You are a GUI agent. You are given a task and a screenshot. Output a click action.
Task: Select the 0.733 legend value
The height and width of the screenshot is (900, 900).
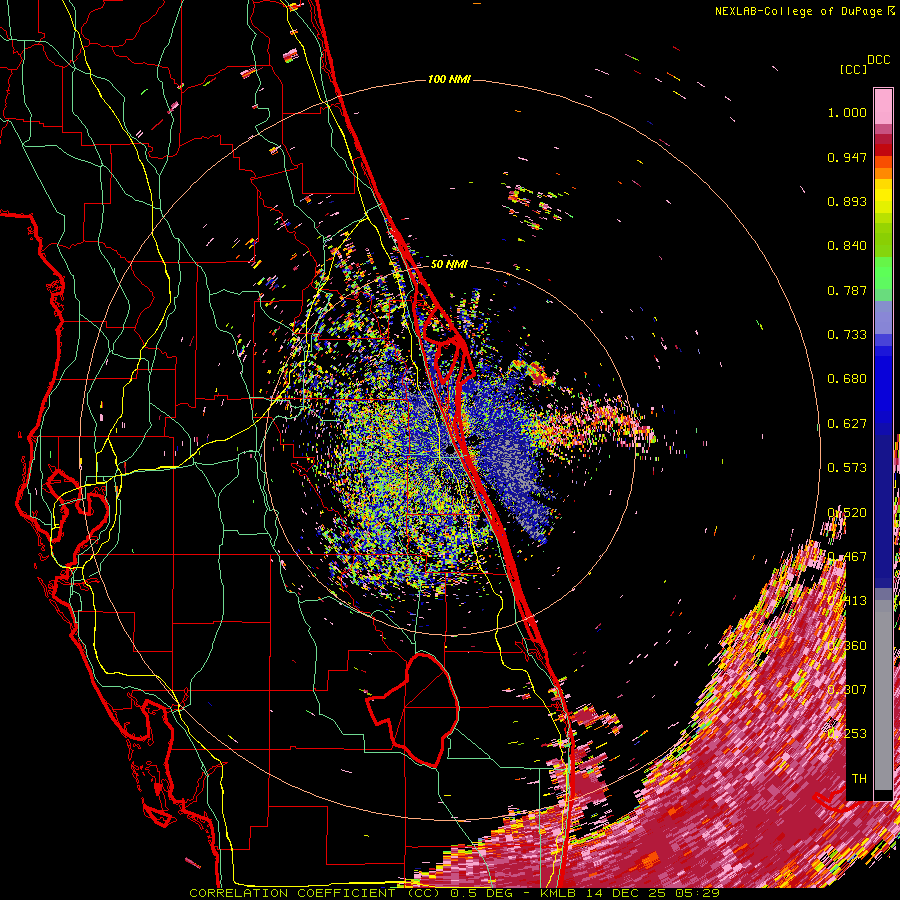847,335
